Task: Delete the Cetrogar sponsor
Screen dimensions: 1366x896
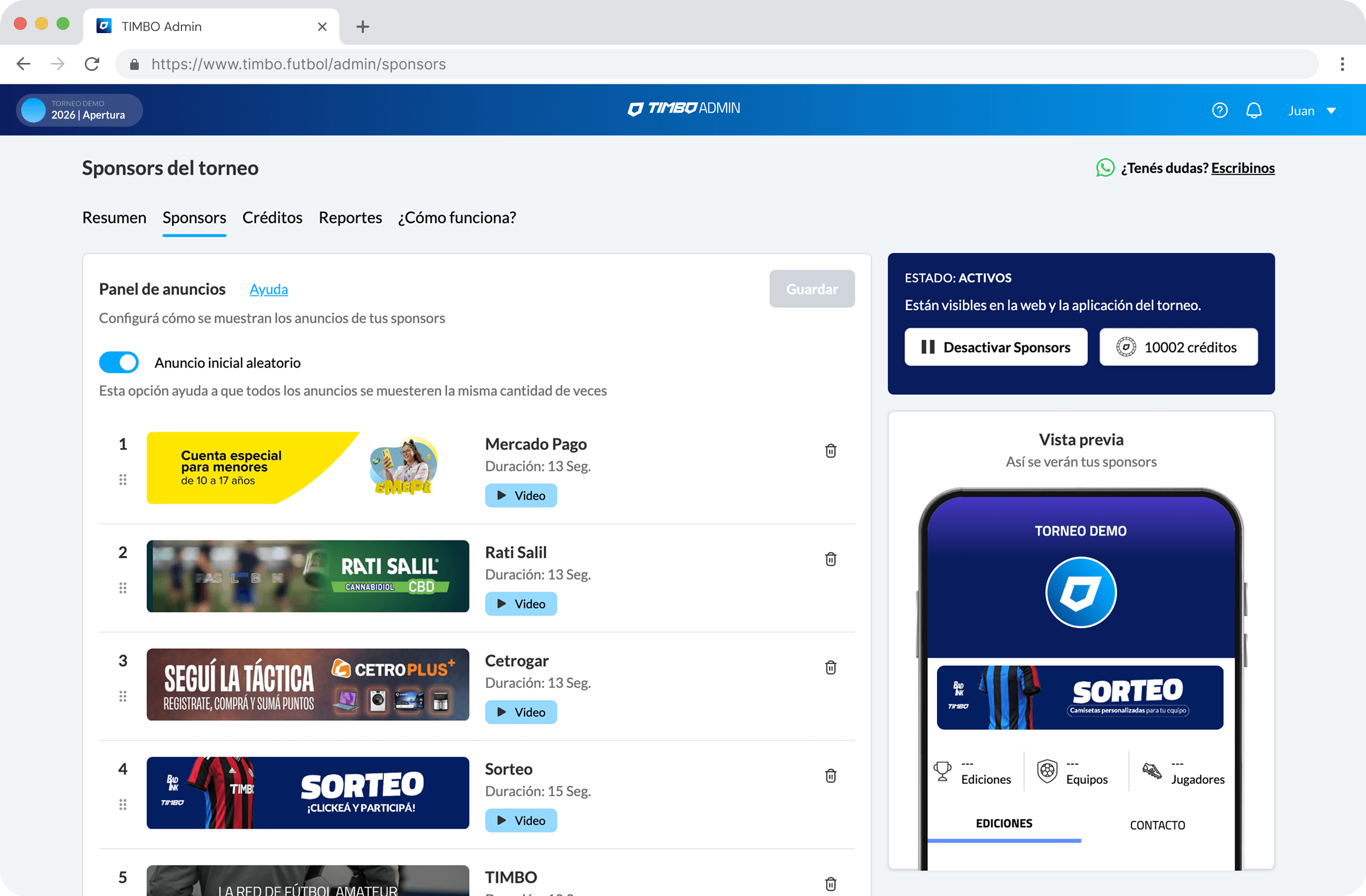Action: click(x=830, y=668)
